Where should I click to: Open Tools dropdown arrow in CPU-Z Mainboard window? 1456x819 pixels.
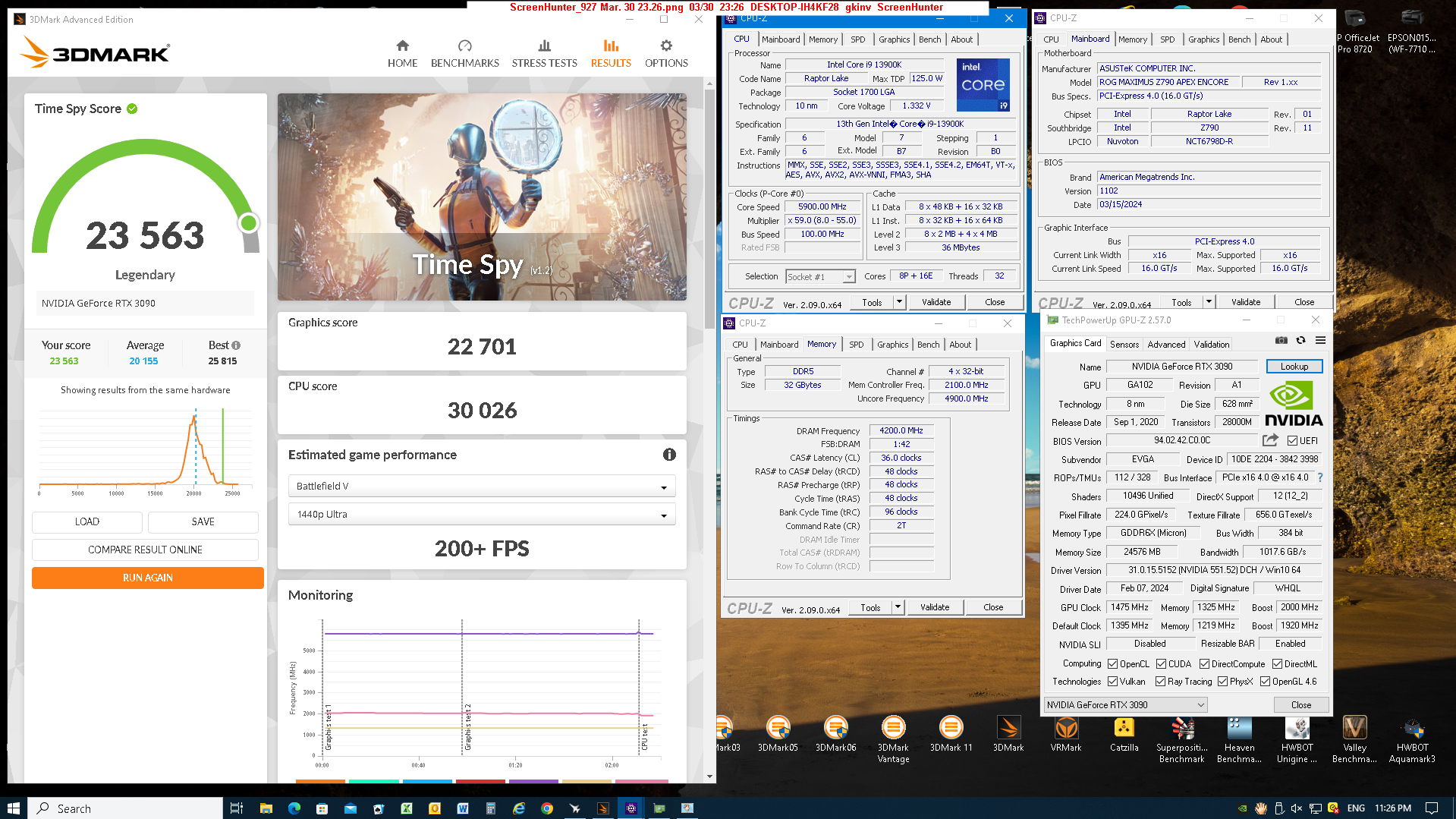(x=1209, y=302)
